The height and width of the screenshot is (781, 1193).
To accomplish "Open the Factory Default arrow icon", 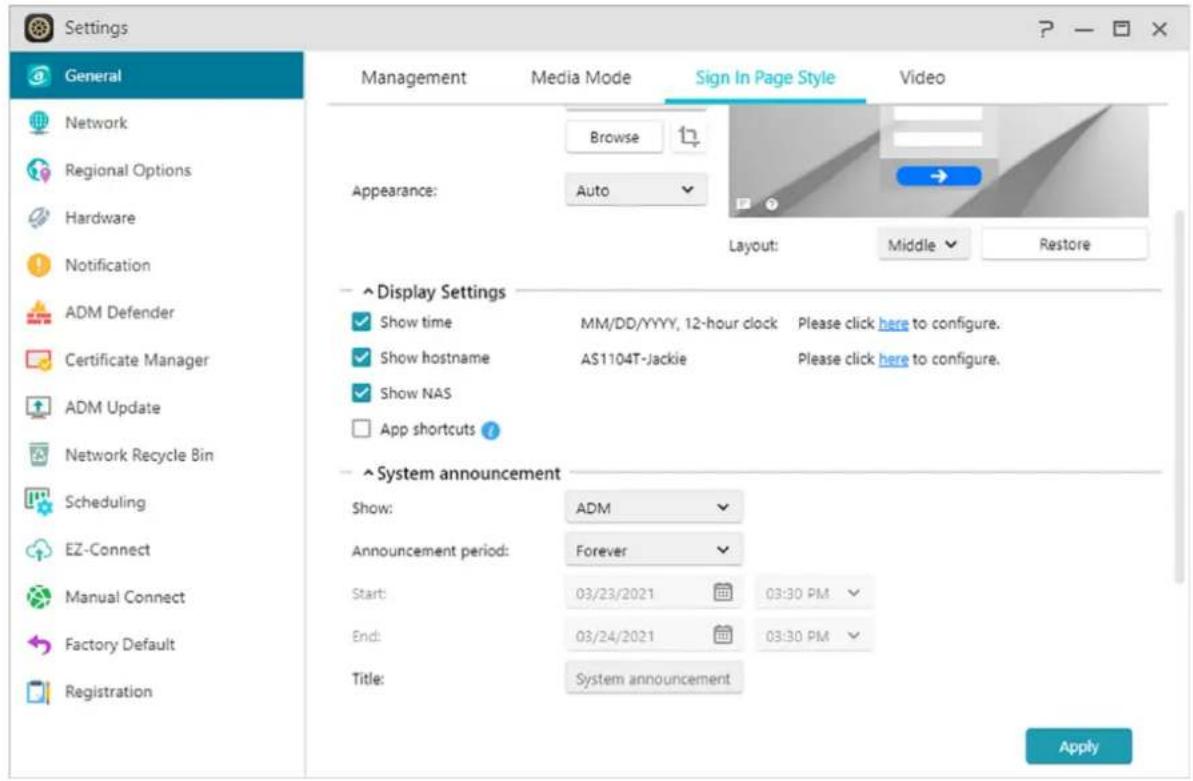I will coord(31,645).
